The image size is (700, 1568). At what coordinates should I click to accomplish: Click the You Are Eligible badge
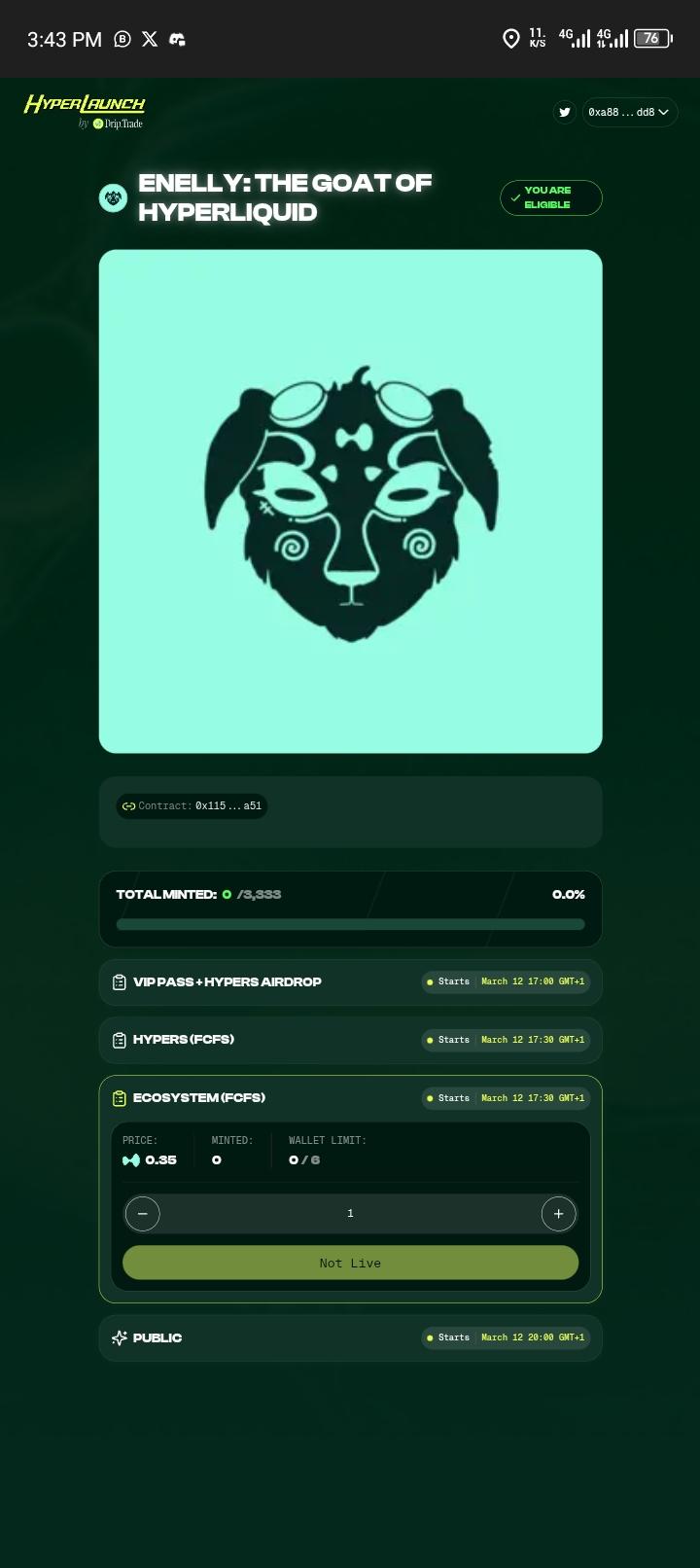tap(551, 197)
